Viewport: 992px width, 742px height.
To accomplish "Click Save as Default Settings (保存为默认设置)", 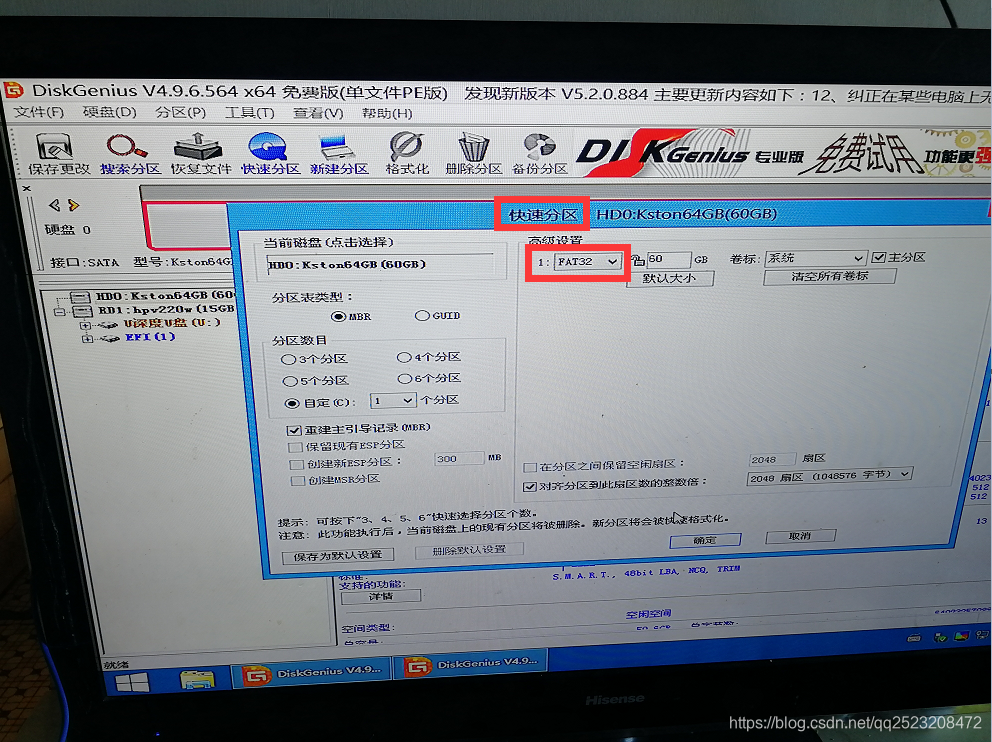I will [x=338, y=555].
